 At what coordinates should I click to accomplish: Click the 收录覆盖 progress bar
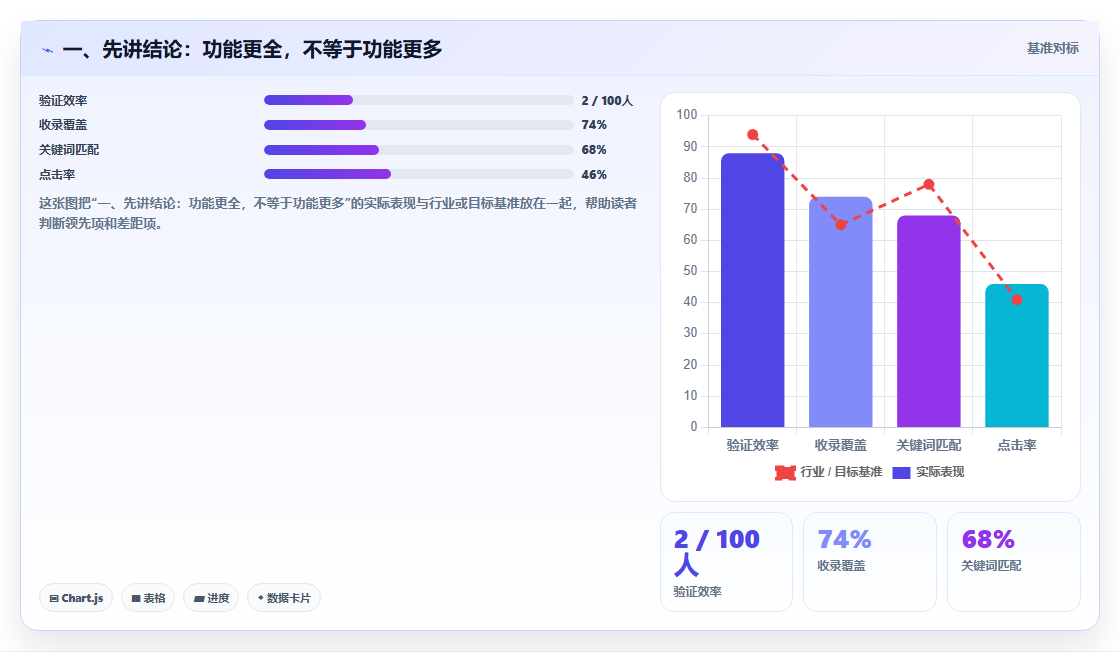[419, 125]
